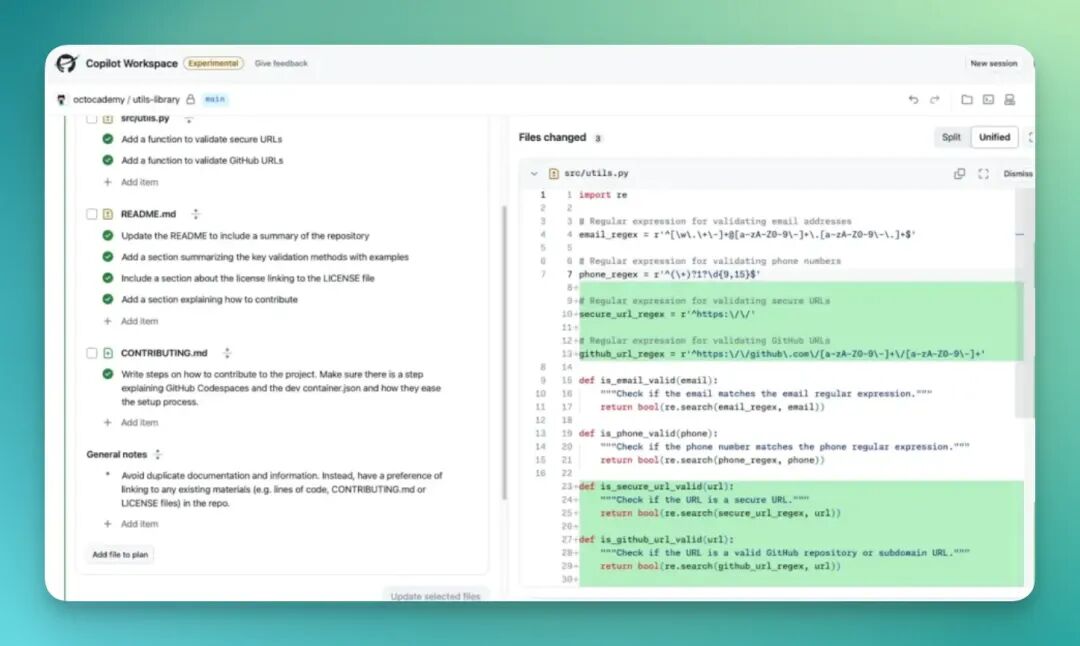This screenshot has width=1080, height=646.
Task: Undo the last change
Action: click(913, 99)
